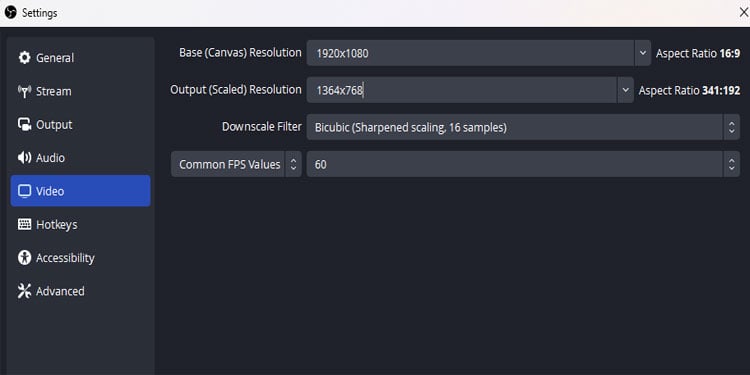The height and width of the screenshot is (375, 750).
Task: Click the Accessibility person icon
Action: [24, 257]
